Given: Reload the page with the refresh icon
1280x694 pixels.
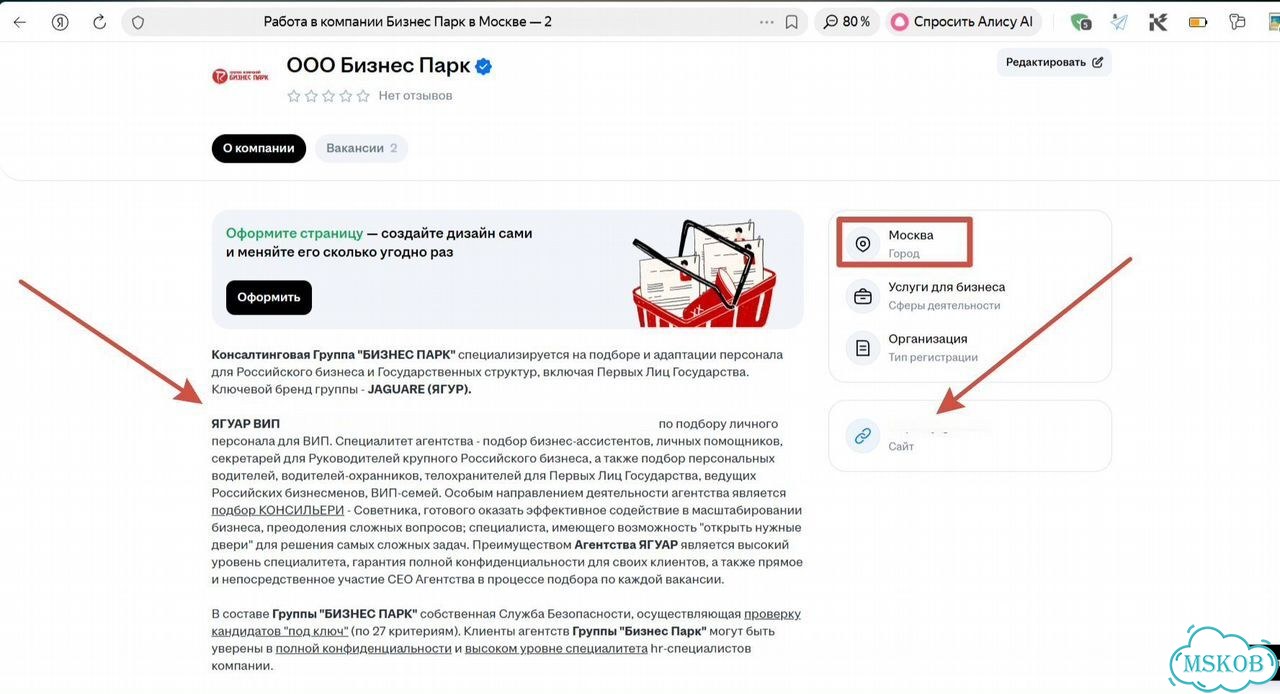Looking at the screenshot, I should 99,22.
